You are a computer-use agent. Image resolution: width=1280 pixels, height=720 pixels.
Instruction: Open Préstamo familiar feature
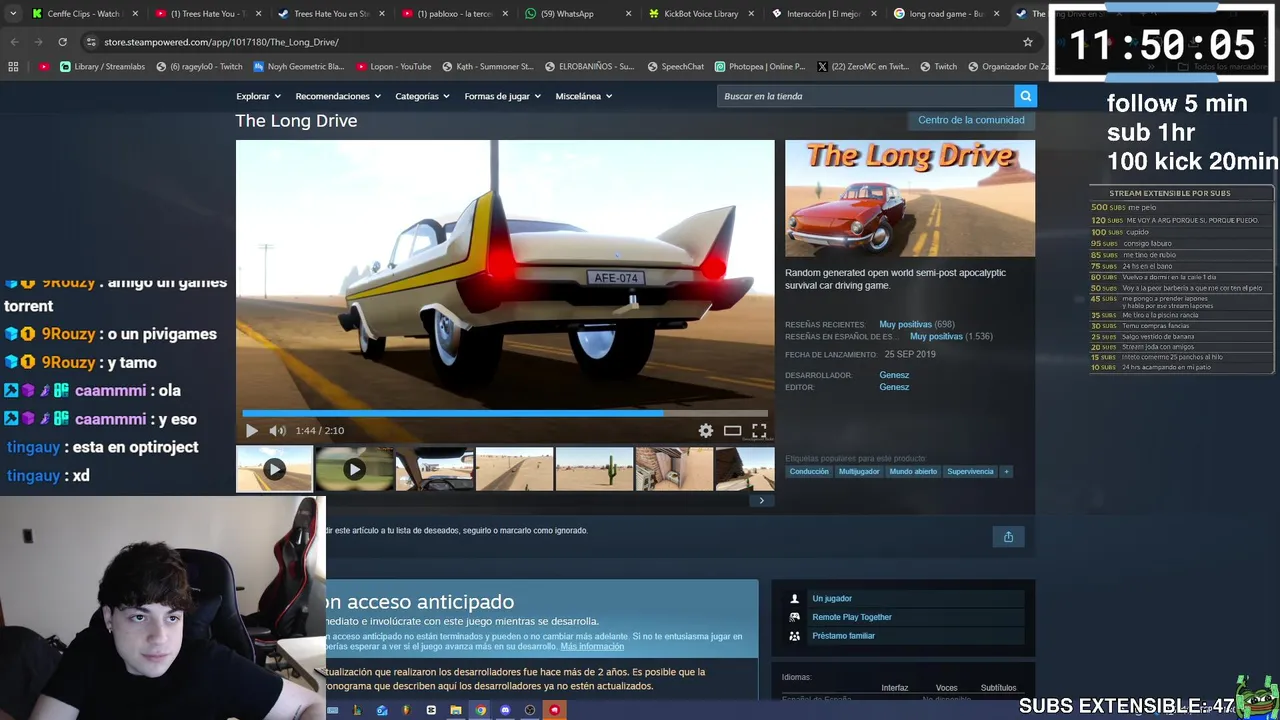843,636
